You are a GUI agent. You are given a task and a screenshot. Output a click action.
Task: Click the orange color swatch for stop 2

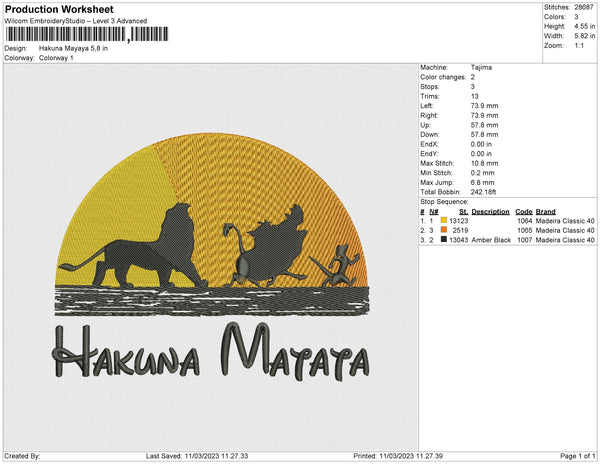(x=444, y=230)
